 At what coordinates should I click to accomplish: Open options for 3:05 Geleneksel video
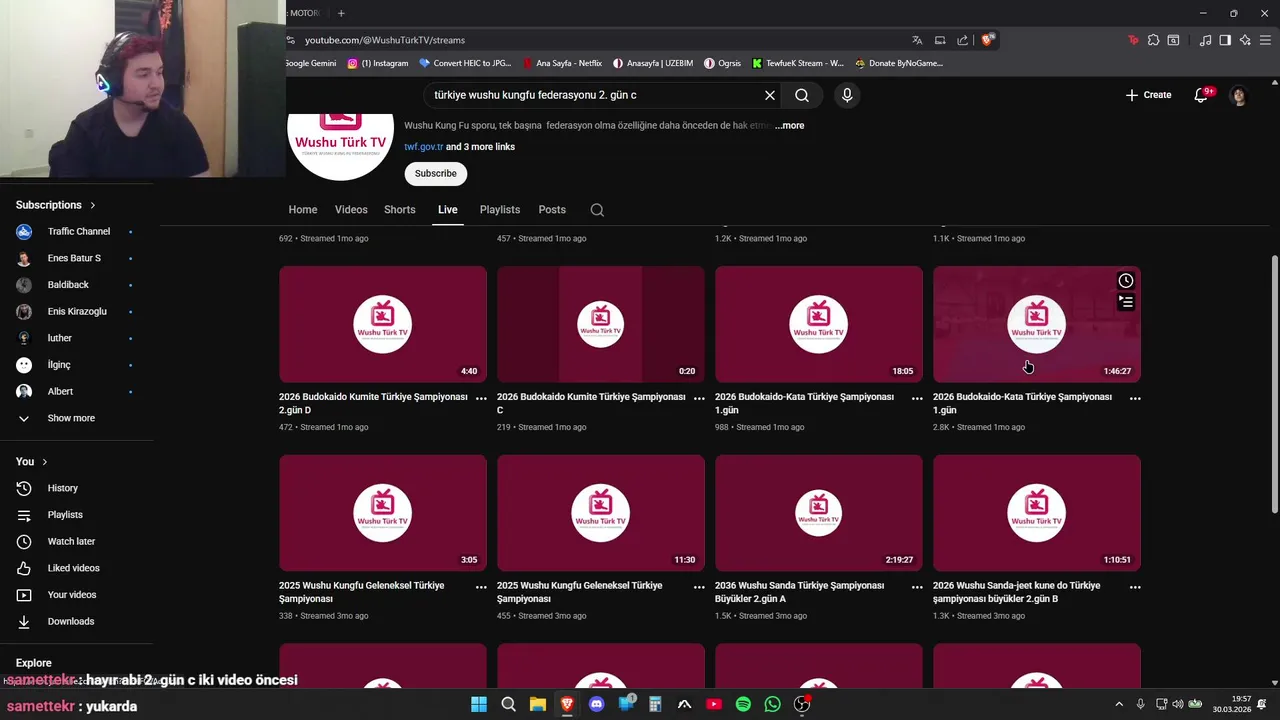[x=481, y=587]
